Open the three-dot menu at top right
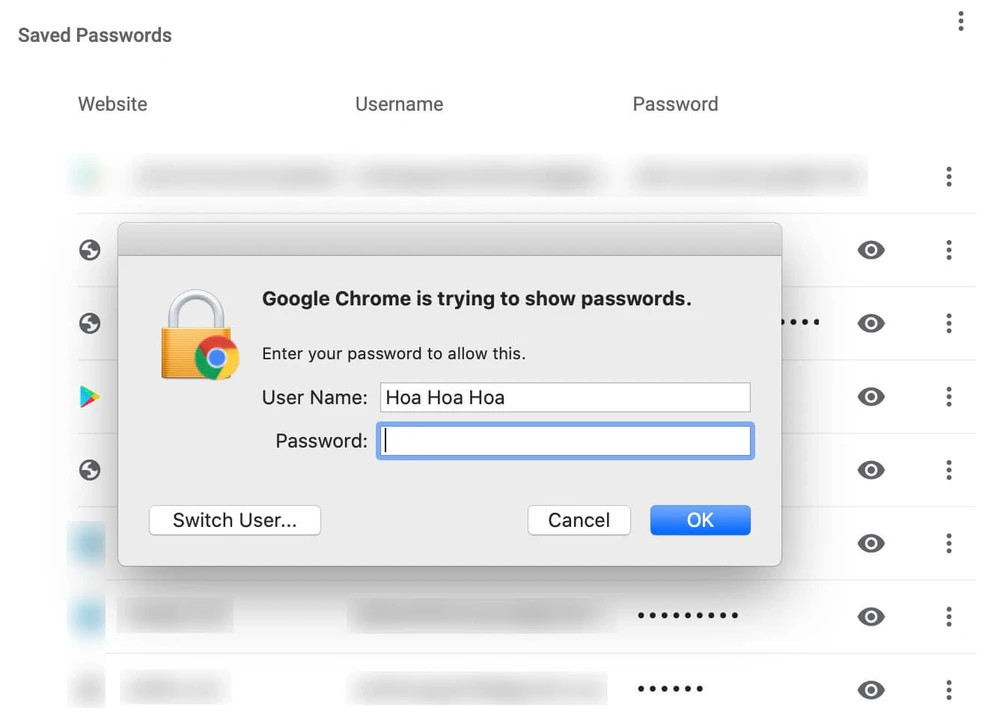This screenshot has width=1000, height=720. (x=960, y=20)
